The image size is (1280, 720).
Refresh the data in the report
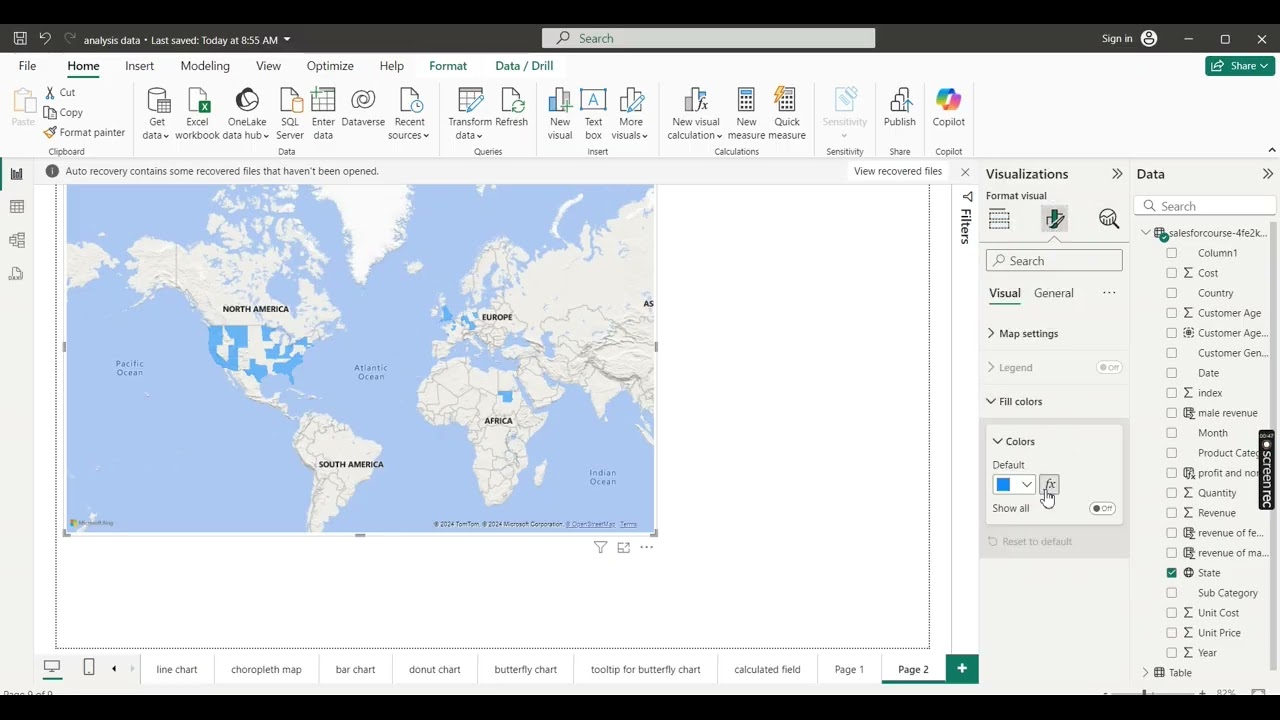[x=511, y=108]
